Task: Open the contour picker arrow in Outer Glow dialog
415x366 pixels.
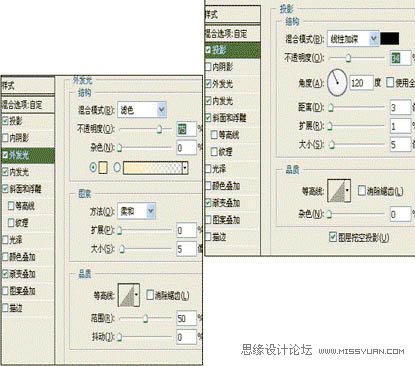Action: click(x=136, y=295)
